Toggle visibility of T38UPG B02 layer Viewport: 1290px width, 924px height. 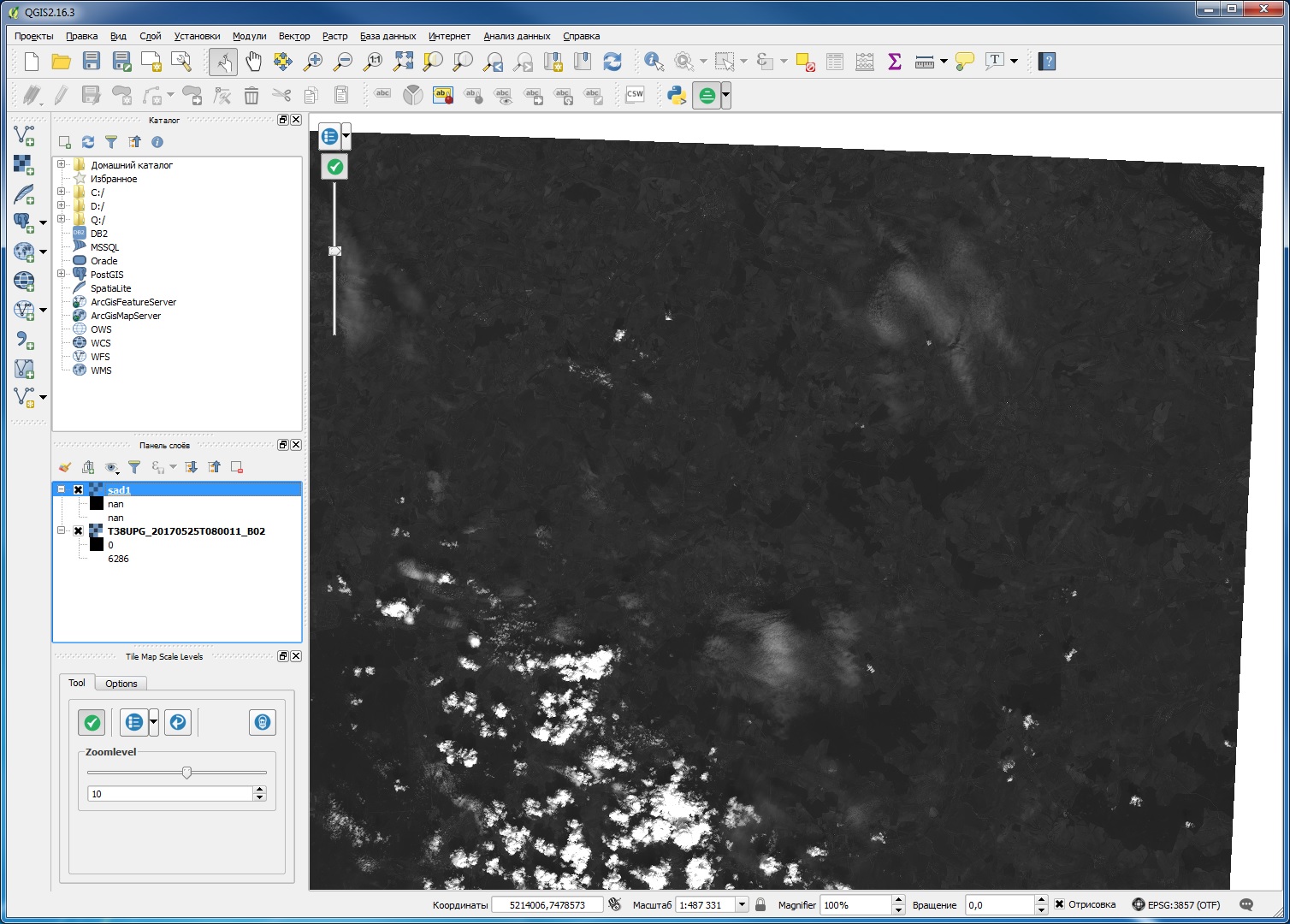79,531
